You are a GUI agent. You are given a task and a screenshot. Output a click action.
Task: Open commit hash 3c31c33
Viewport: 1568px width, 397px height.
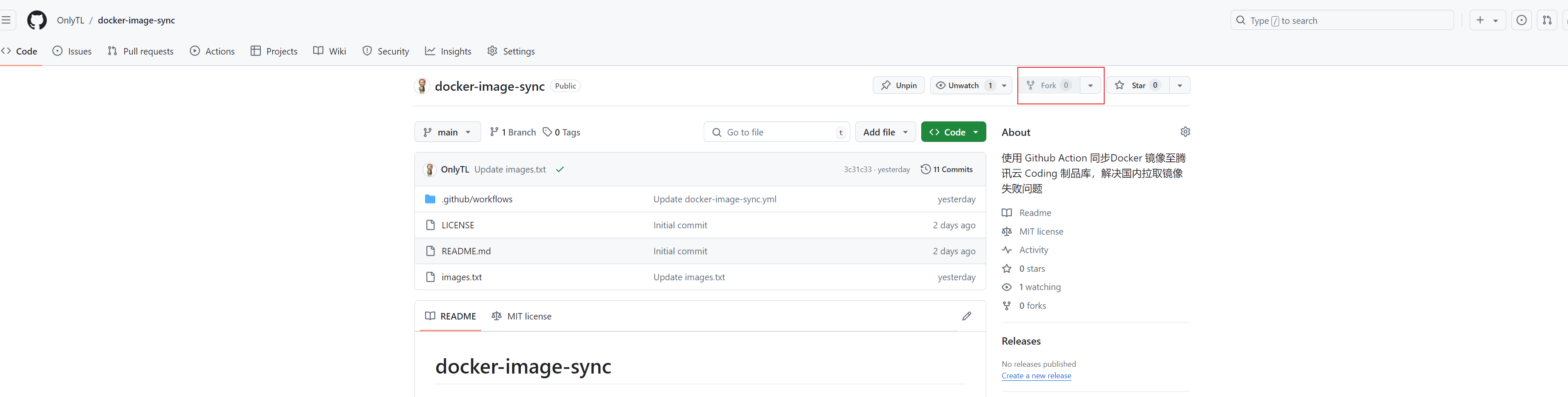[x=857, y=169]
